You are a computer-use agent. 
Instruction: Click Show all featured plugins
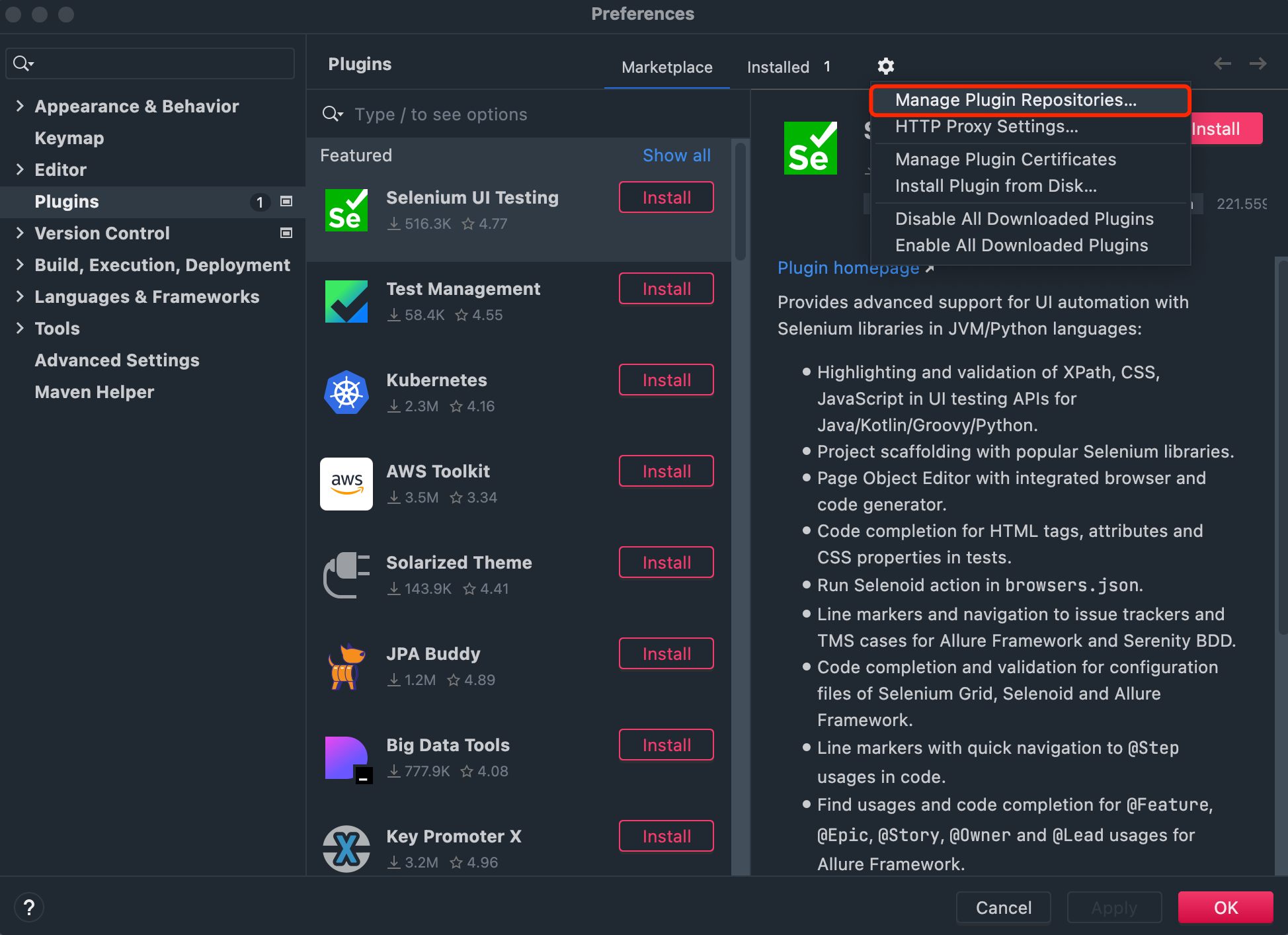(676, 155)
